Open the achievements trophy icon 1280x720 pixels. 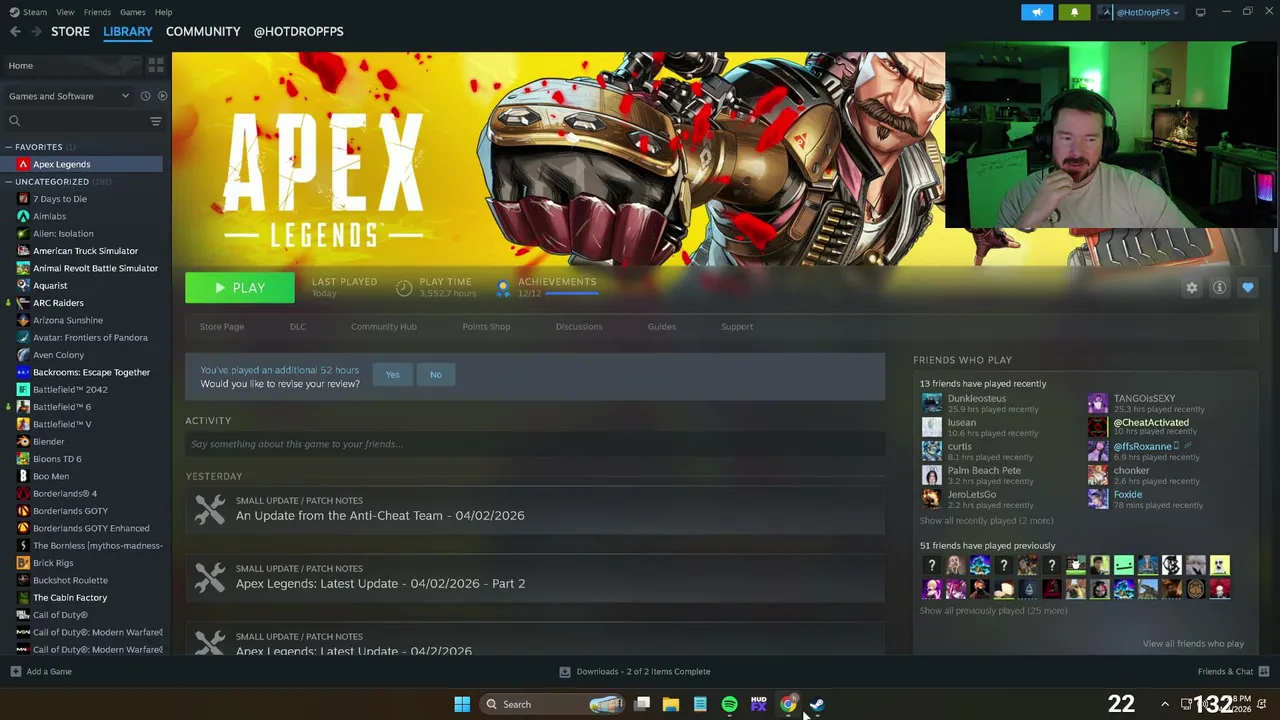click(503, 288)
